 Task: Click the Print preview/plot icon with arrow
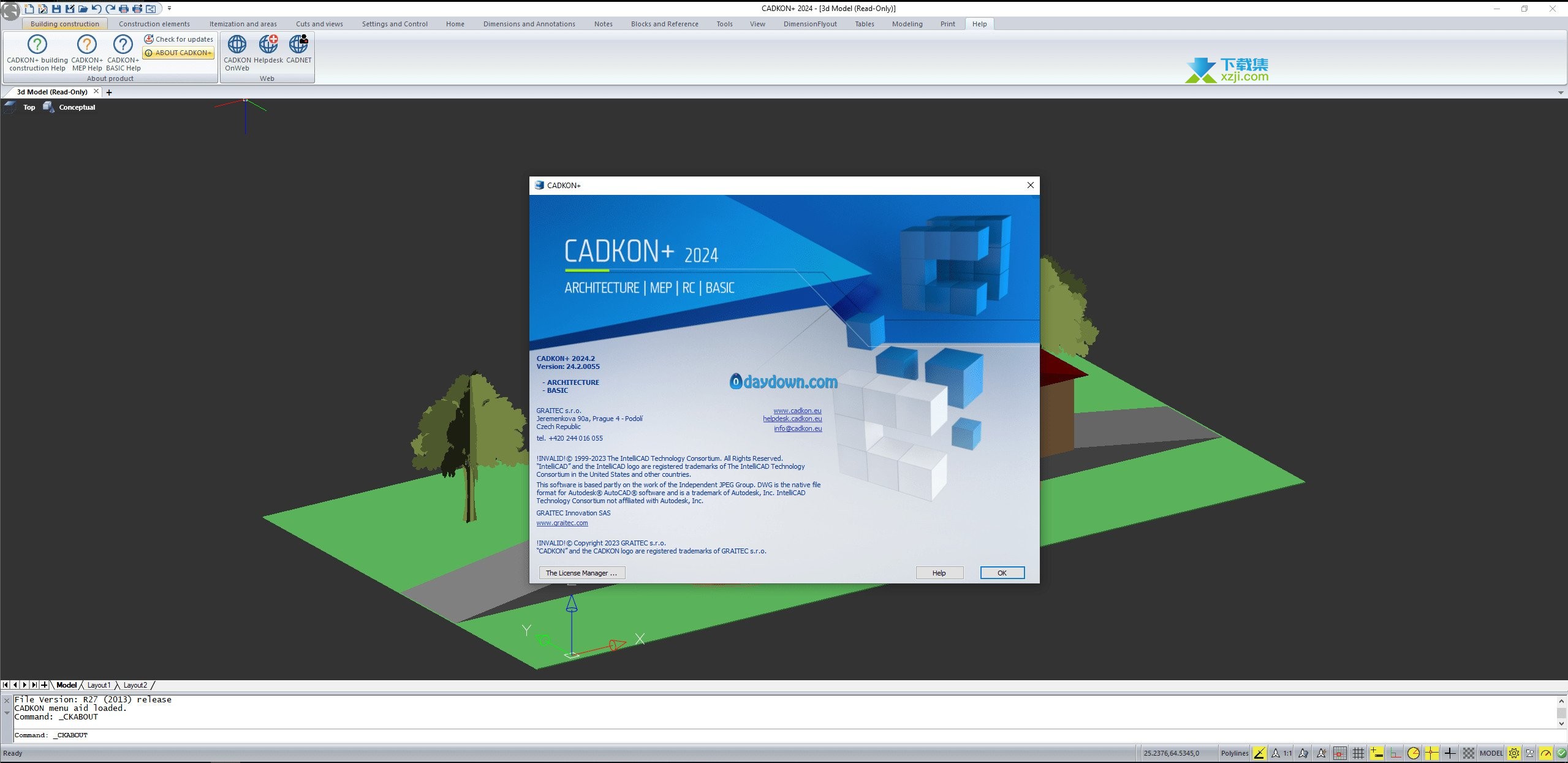[x=137, y=9]
